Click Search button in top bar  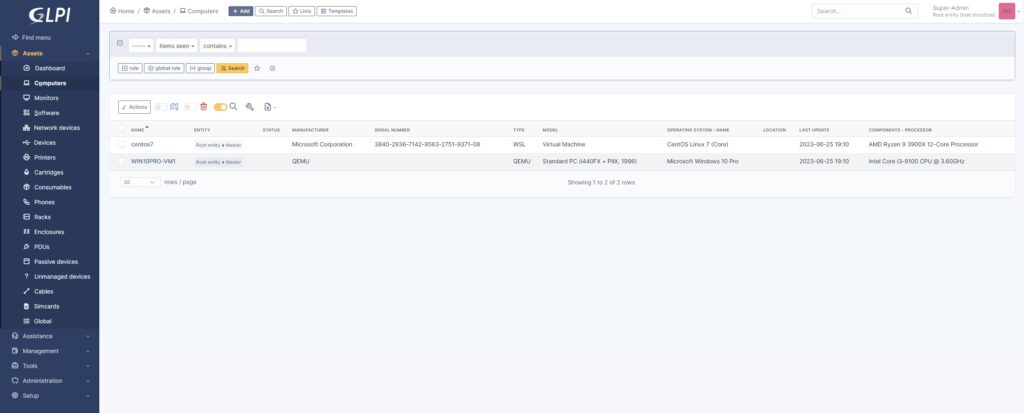point(270,11)
